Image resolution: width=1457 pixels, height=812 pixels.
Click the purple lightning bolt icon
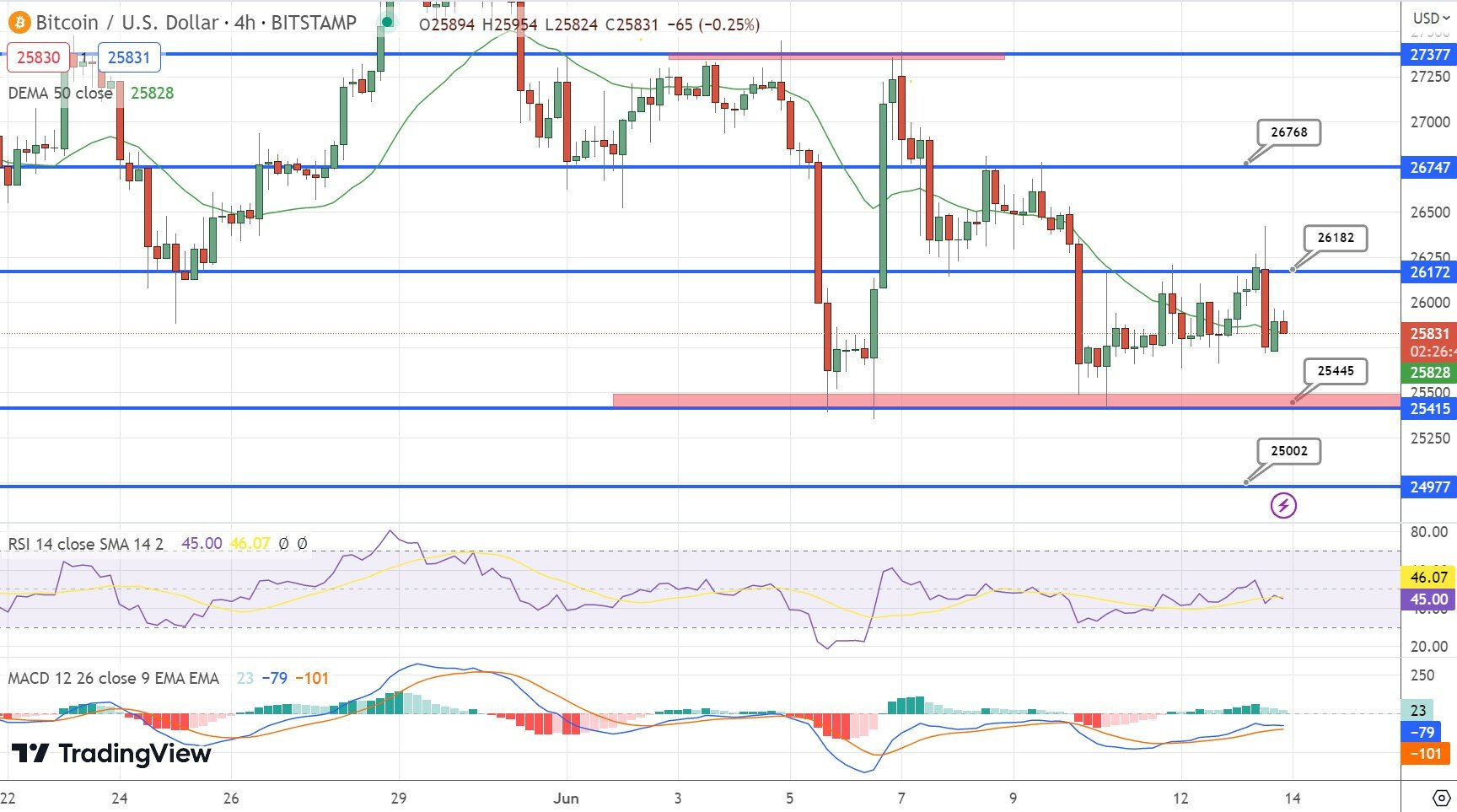tap(1283, 505)
